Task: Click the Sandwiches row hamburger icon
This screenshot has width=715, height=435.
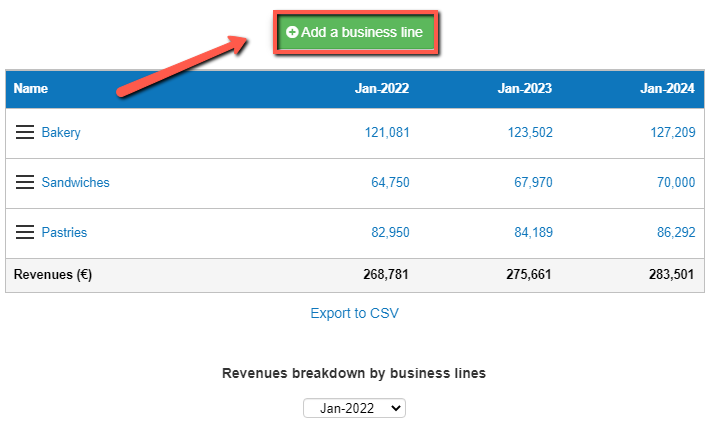Action: tap(25, 182)
